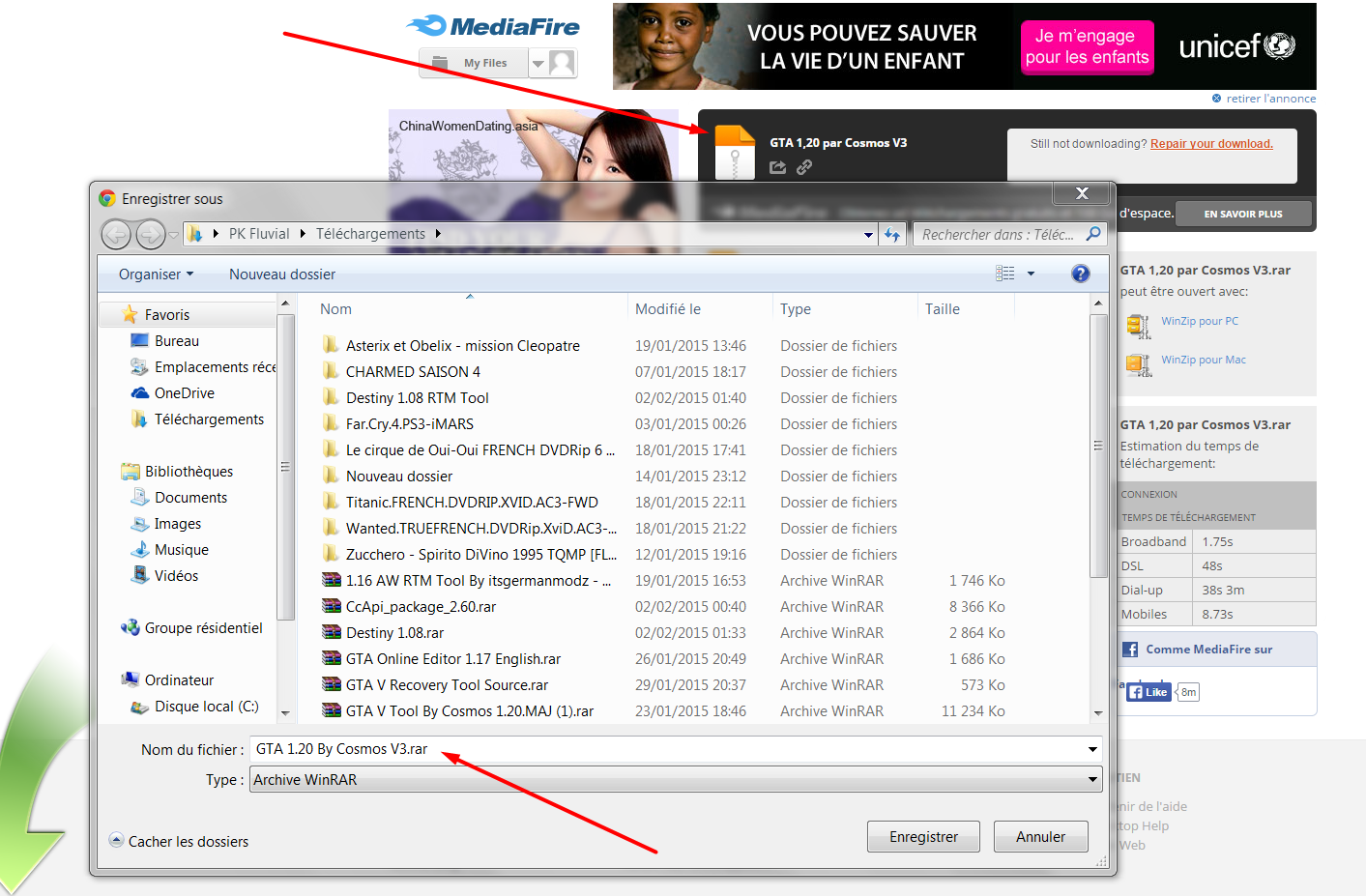The height and width of the screenshot is (896, 1366).
Task: Select Disque local (C:)
Action: pyautogui.click(x=206, y=707)
